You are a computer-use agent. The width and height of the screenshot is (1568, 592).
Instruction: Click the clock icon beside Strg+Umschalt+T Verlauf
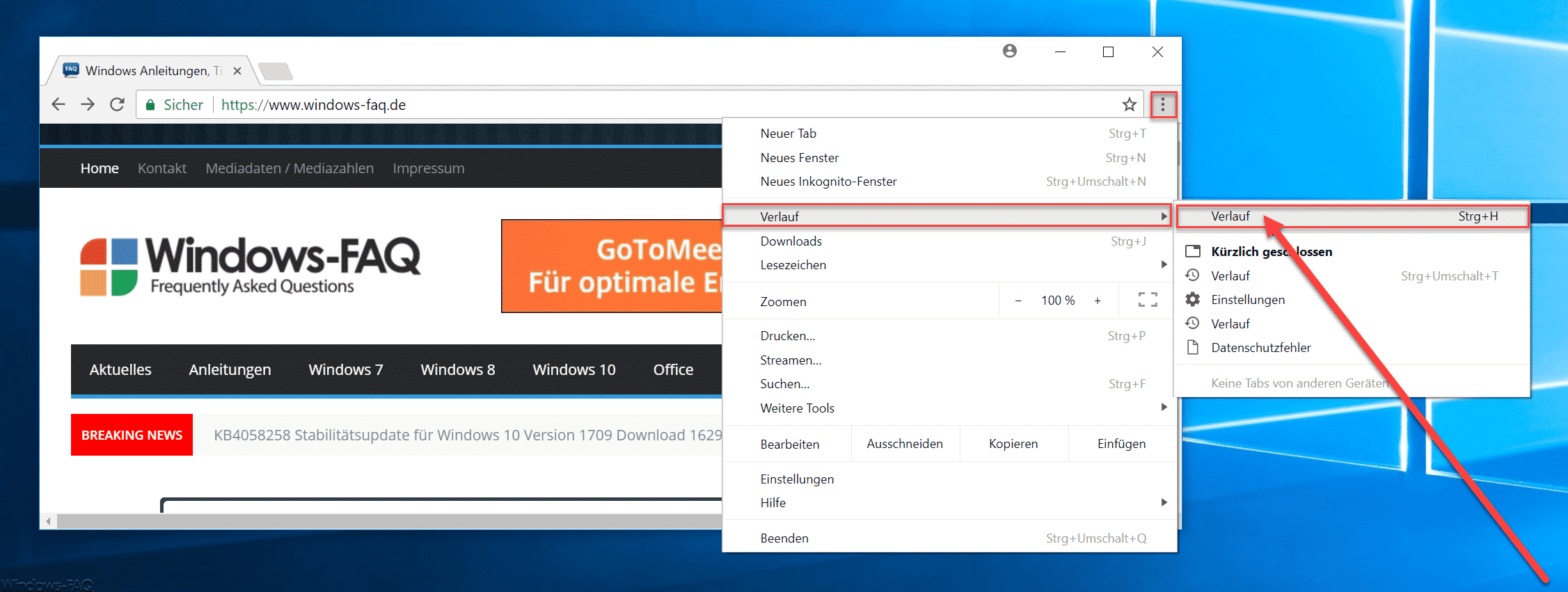(1193, 275)
